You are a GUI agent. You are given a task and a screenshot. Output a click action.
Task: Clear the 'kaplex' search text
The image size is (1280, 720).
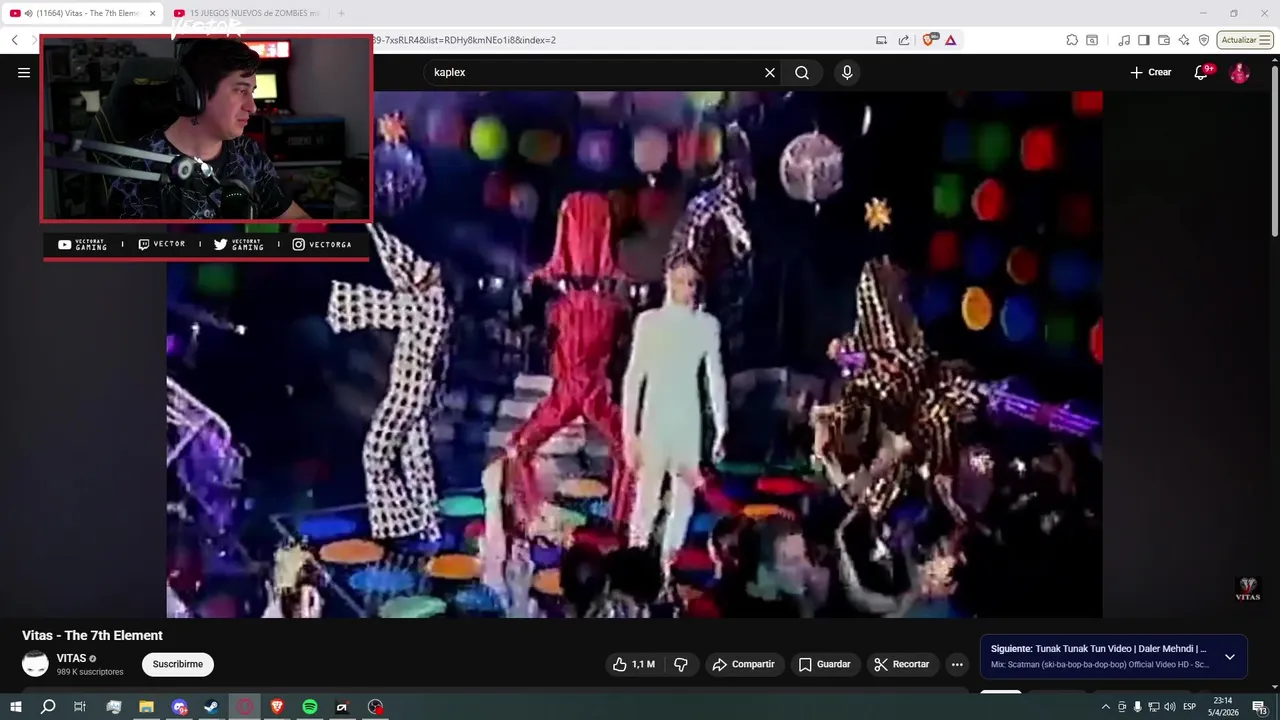pyautogui.click(x=770, y=72)
